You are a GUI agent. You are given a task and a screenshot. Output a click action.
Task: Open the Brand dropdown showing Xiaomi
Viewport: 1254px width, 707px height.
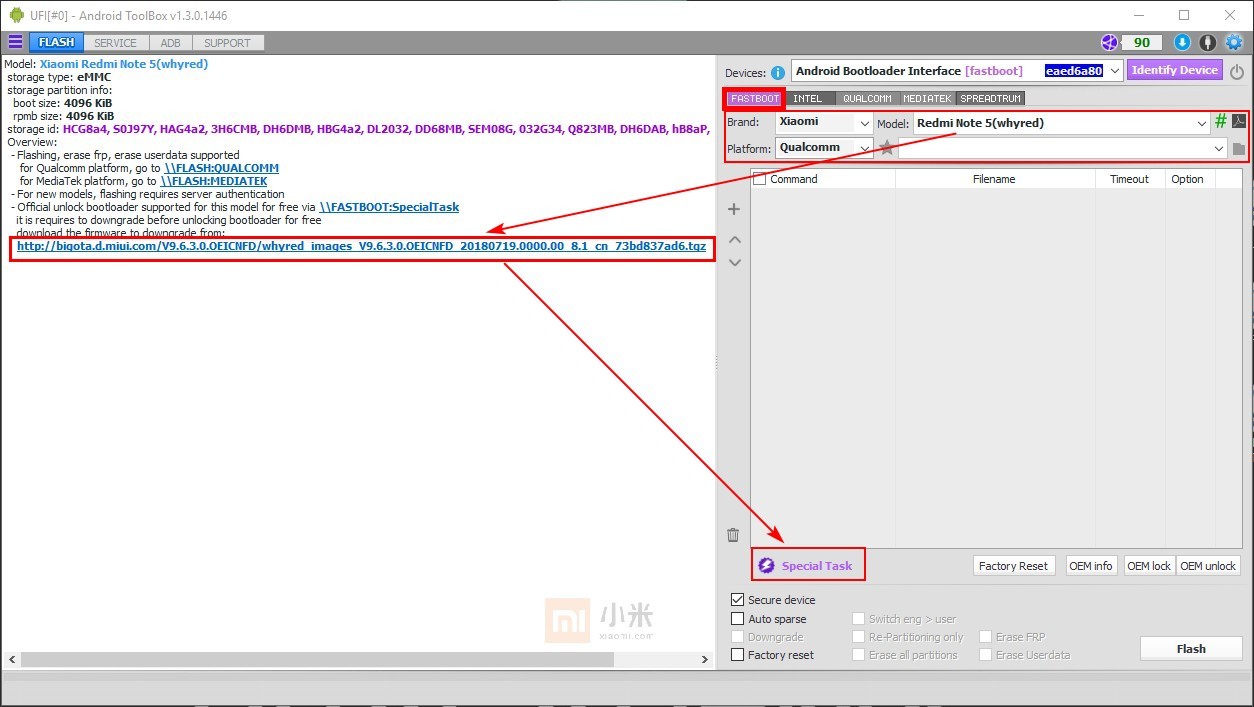(865, 123)
